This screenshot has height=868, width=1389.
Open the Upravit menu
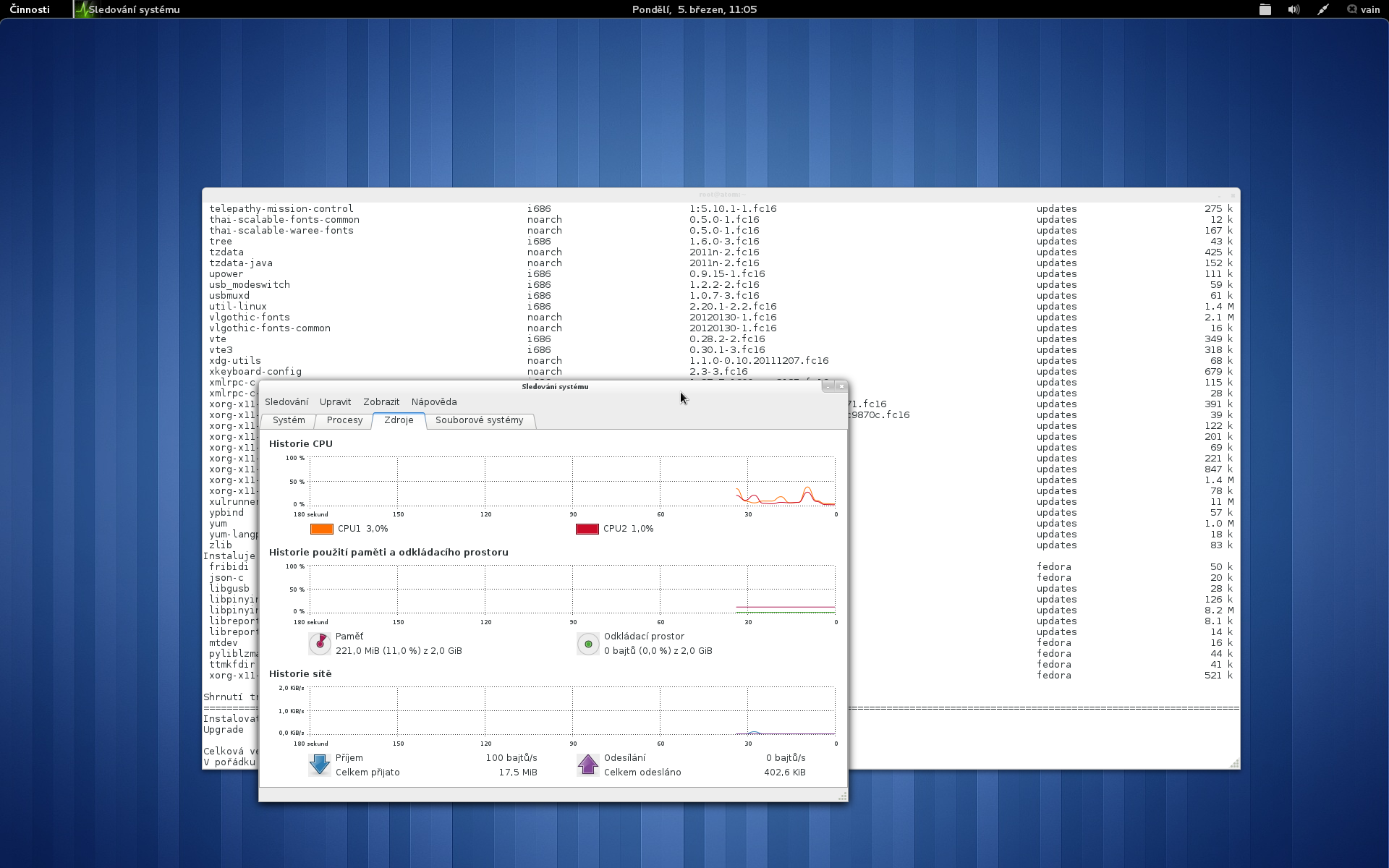click(x=335, y=402)
